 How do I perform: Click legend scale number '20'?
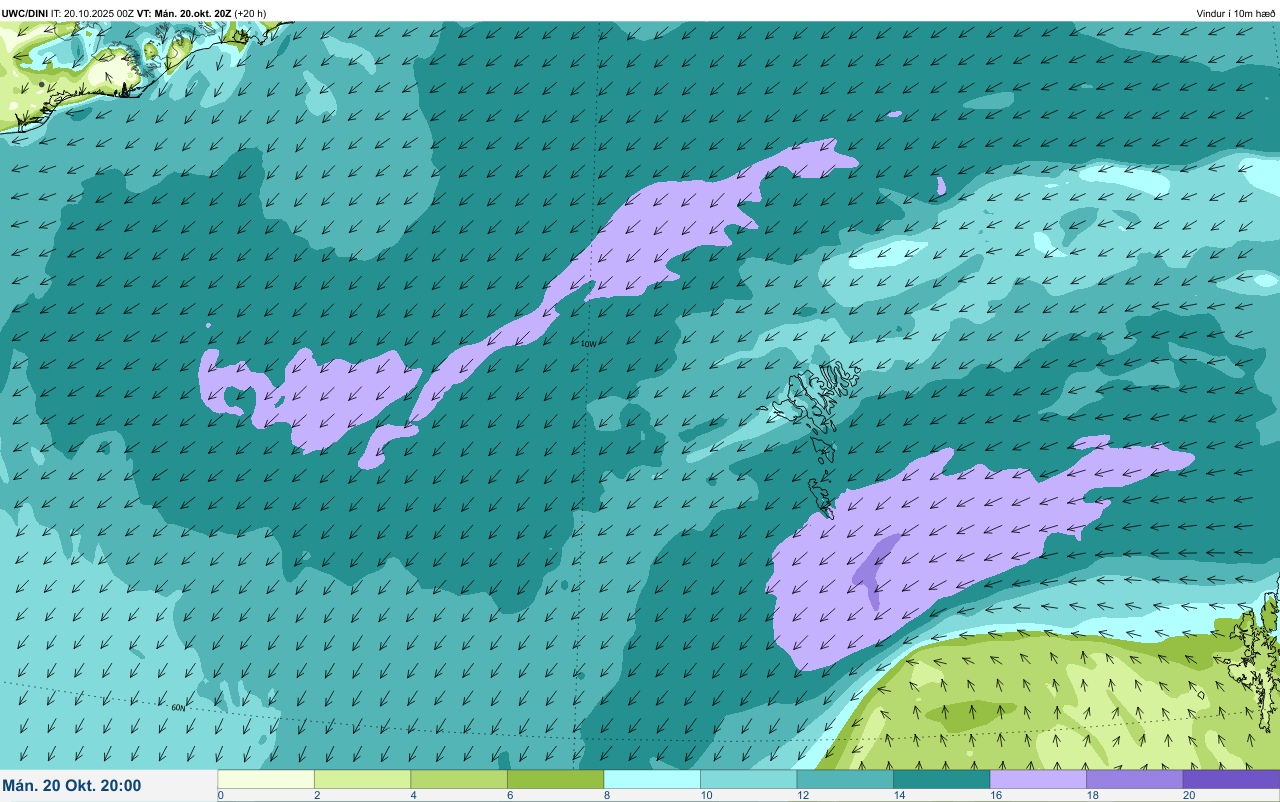[x=1188, y=796]
